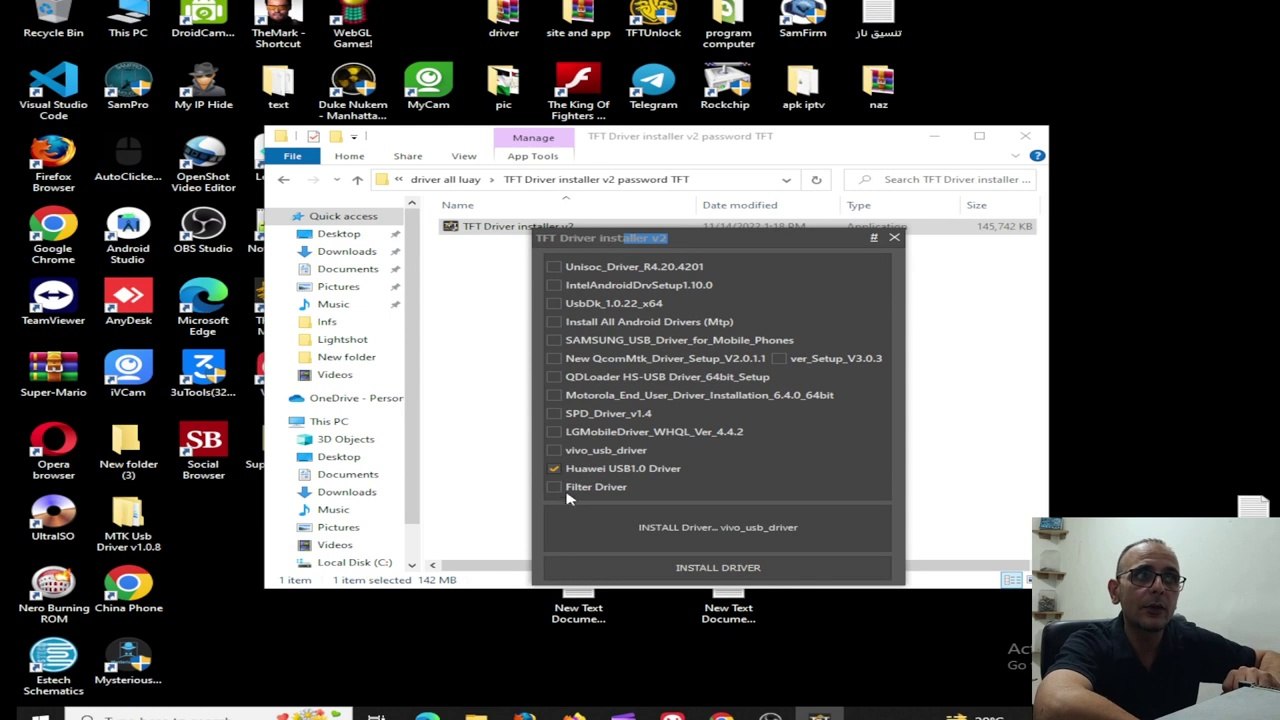Navigate up one folder level in Explorer

(357, 180)
